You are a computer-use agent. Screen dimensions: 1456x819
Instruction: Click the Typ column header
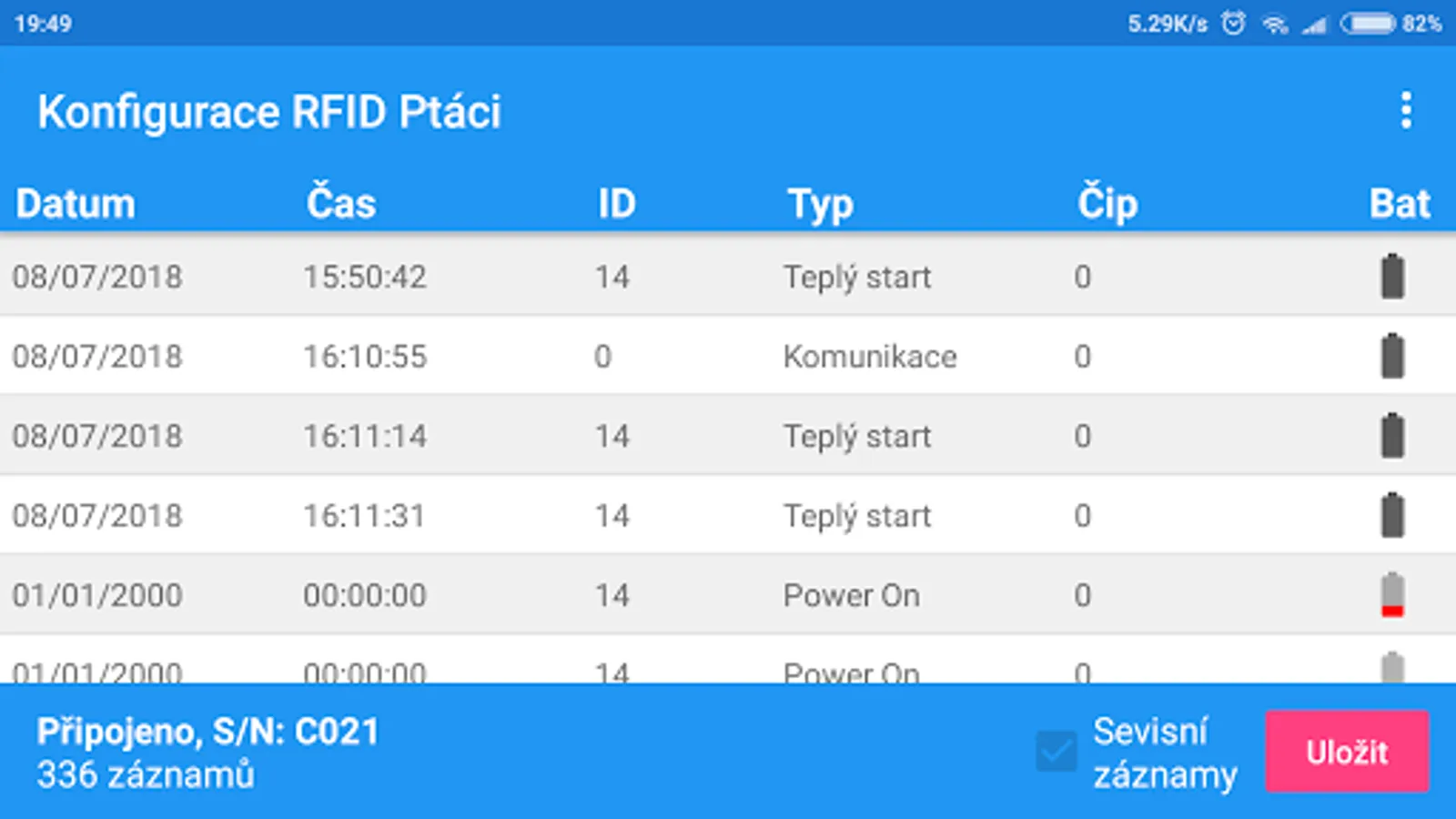[820, 204]
